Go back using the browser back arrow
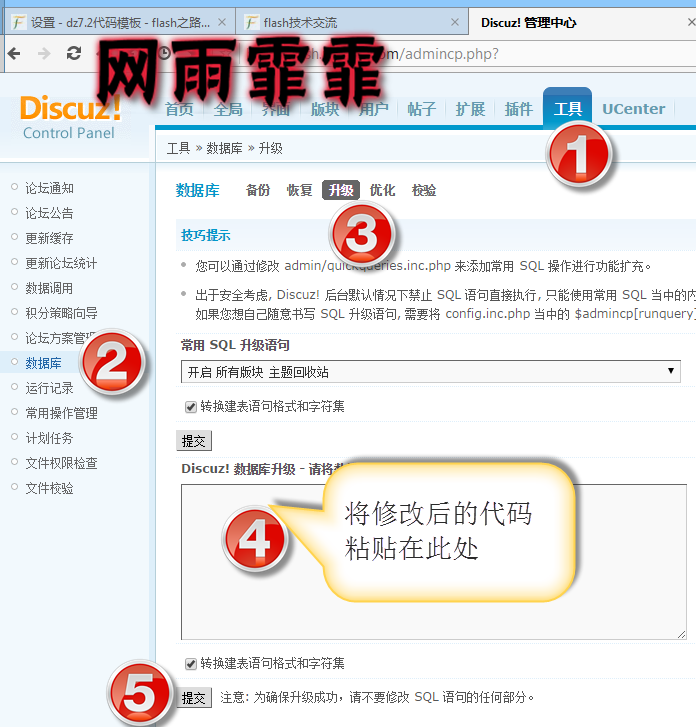Viewport: 696px width, 727px height. [14, 53]
